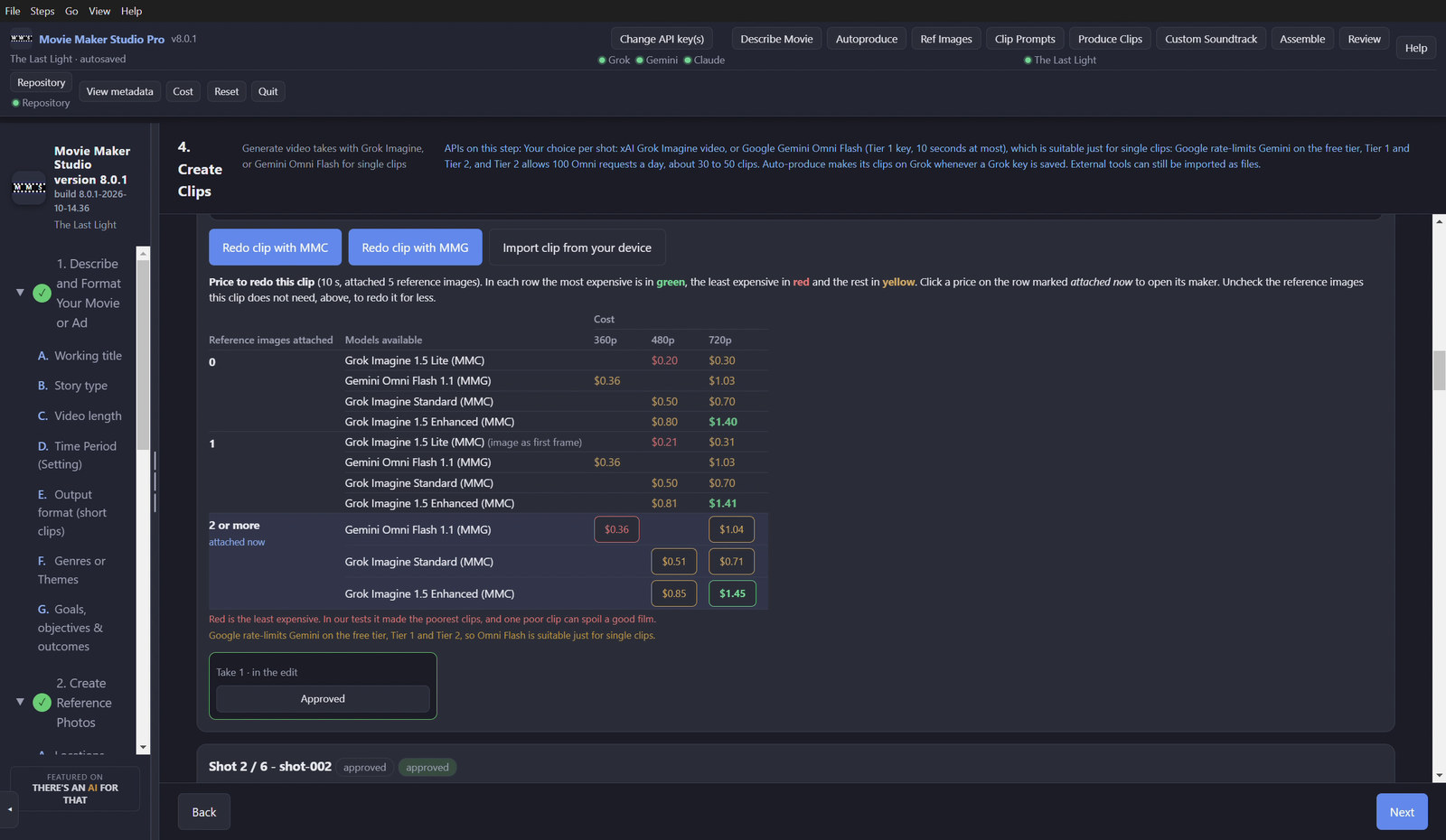Click the Movie Maker Studio filmstrip logo
Viewport: 1446px width, 840px height.
[22, 39]
